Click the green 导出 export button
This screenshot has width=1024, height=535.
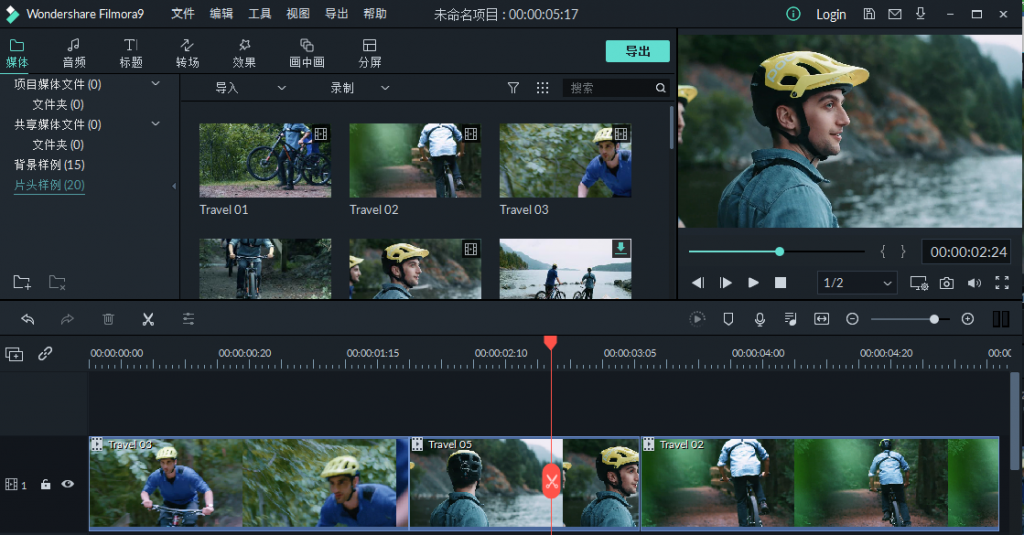click(x=637, y=51)
